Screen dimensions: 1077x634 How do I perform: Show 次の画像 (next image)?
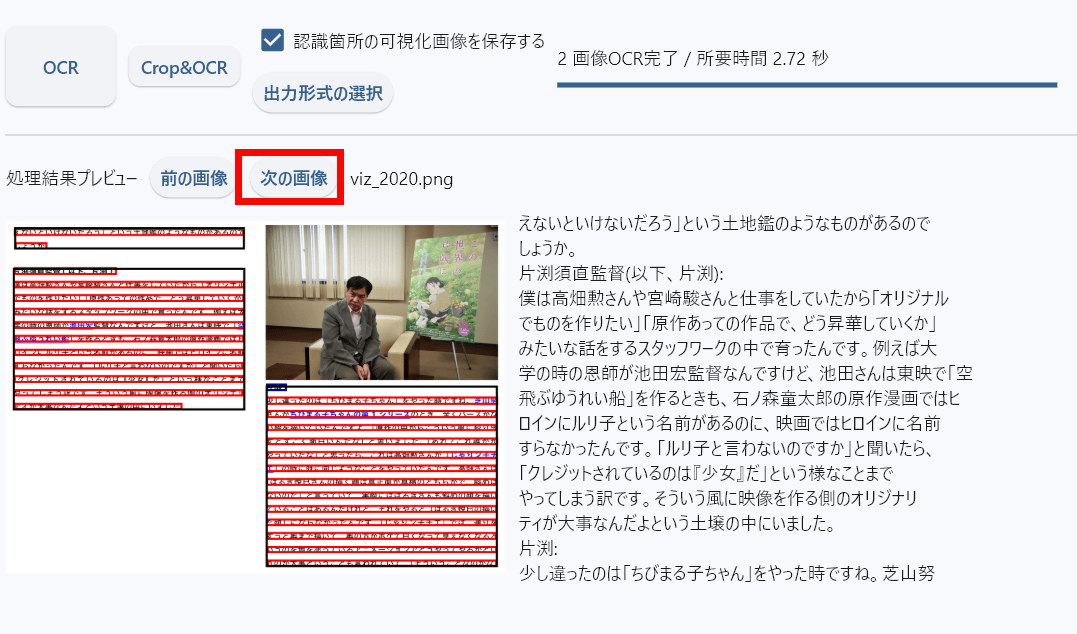[x=293, y=179]
